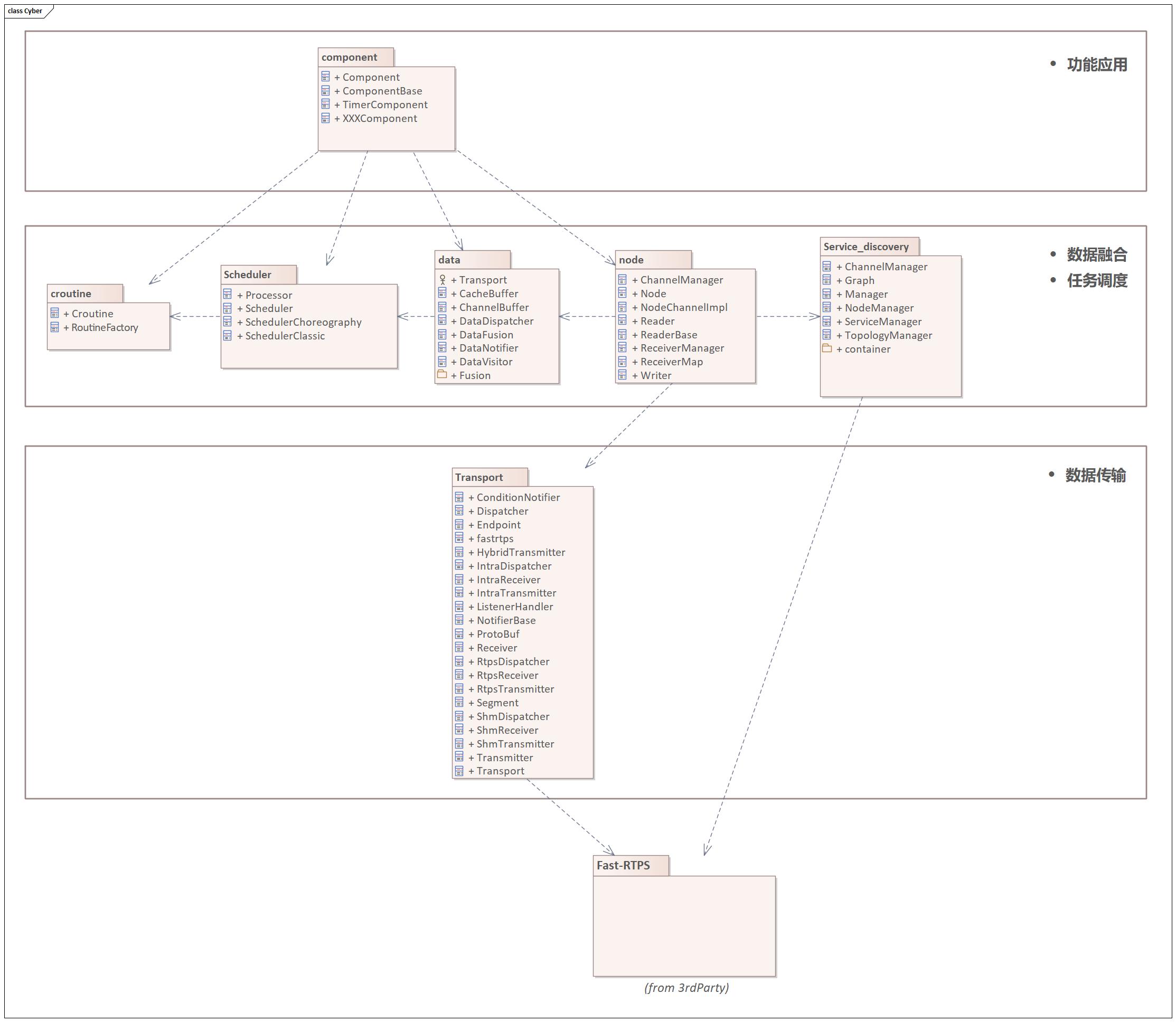Click the class icon beside SchedulerClassic
1176x1022 pixels.
click(x=227, y=335)
